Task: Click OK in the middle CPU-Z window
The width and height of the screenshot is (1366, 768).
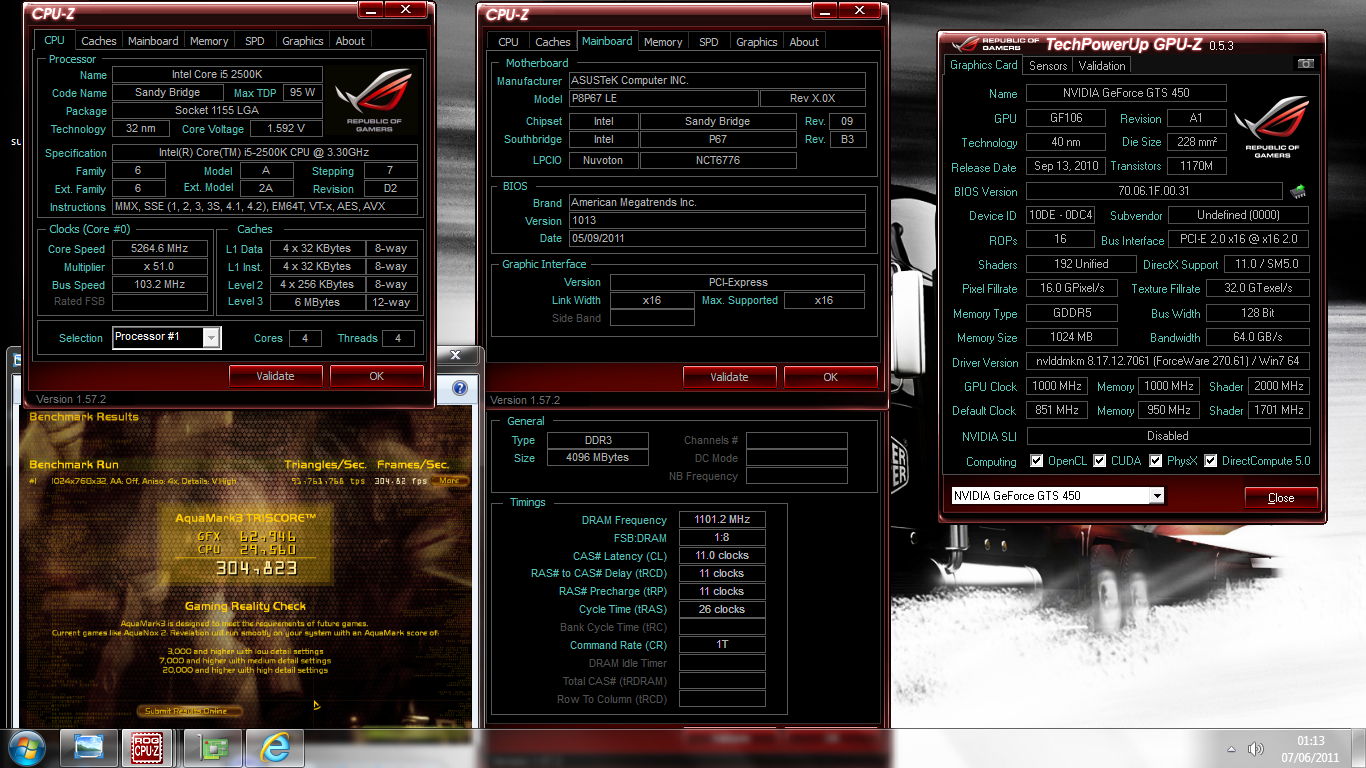Action: [831, 377]
